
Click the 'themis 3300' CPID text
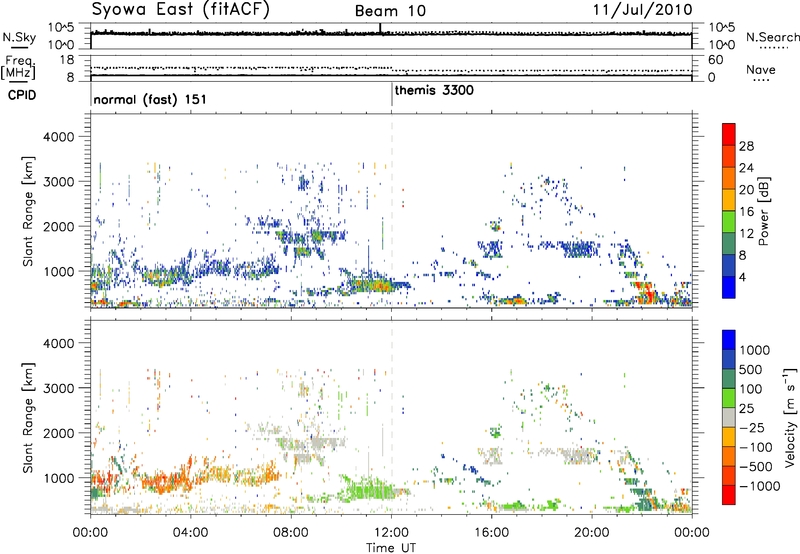(x=434, y=90)
